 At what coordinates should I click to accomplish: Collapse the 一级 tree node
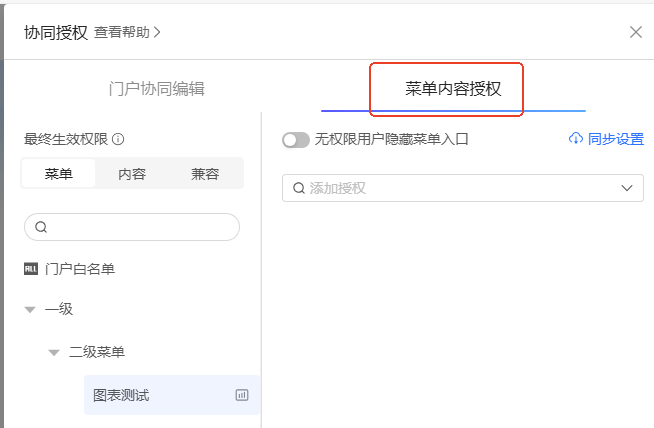point(30,310)
